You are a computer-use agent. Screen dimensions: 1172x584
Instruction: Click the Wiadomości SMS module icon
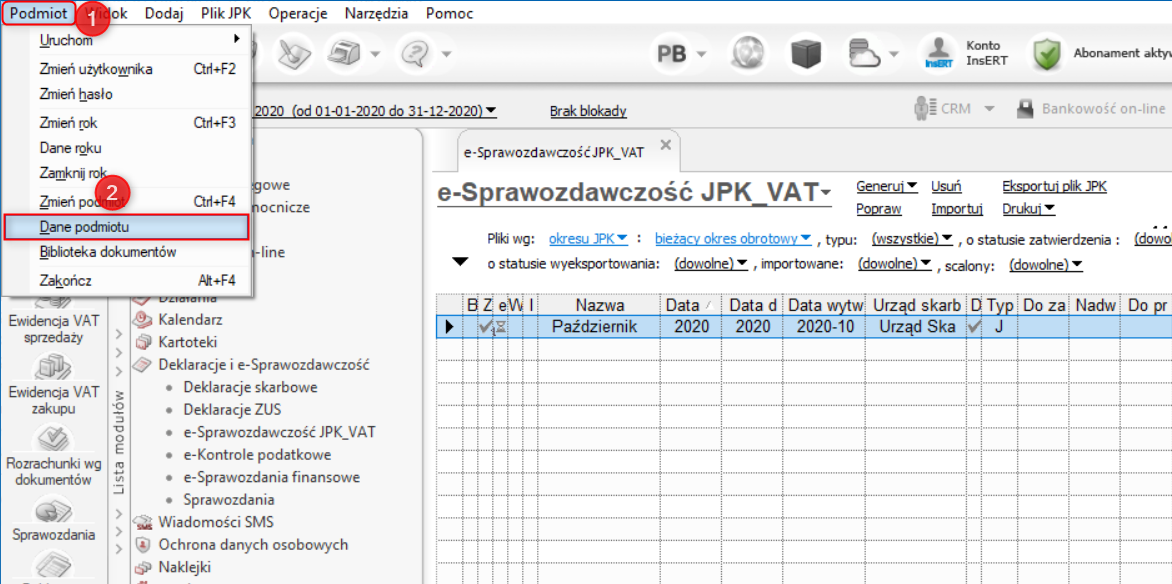(142, 522)
